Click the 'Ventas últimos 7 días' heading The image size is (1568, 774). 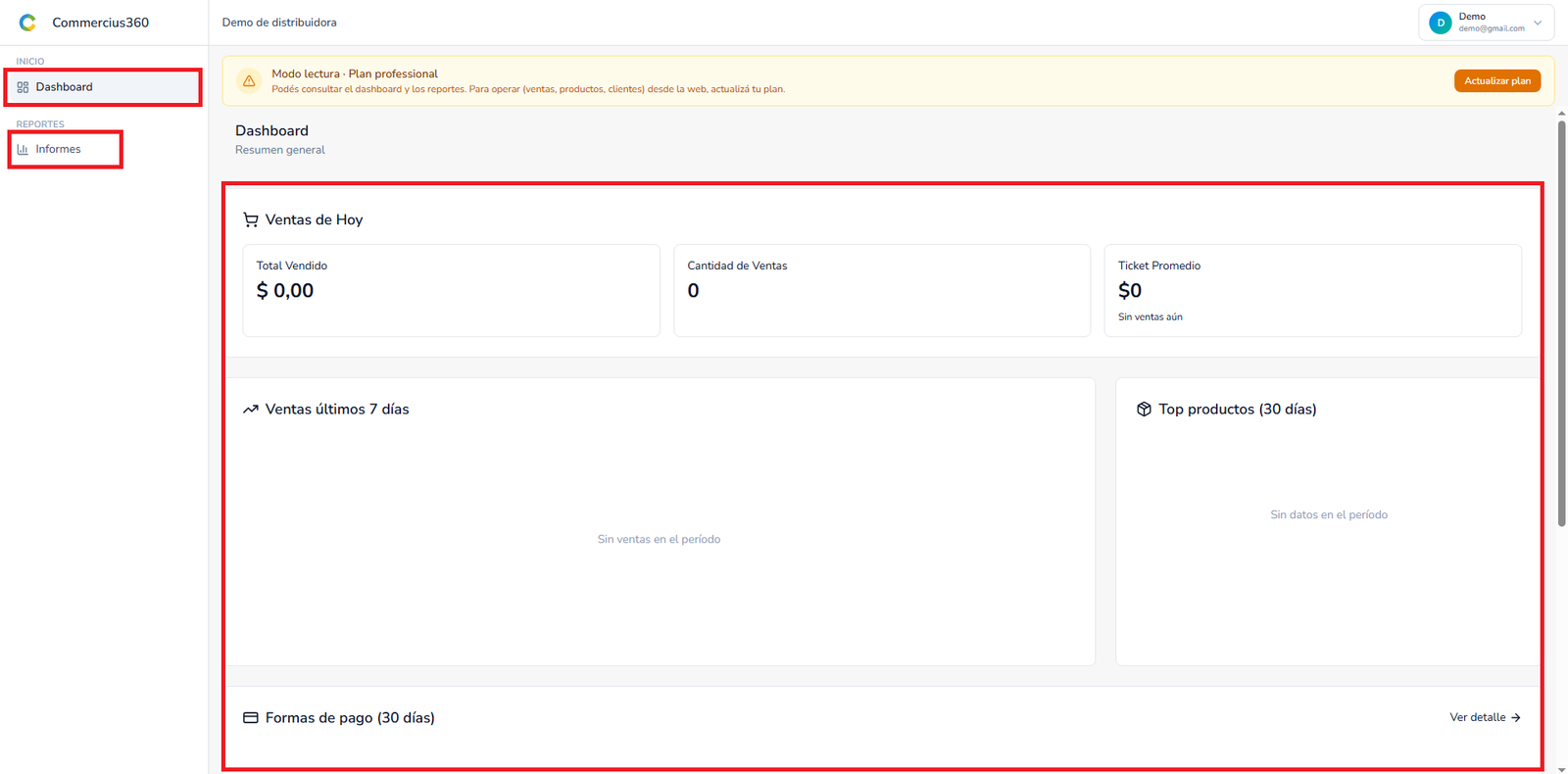(x=337, y=410)
